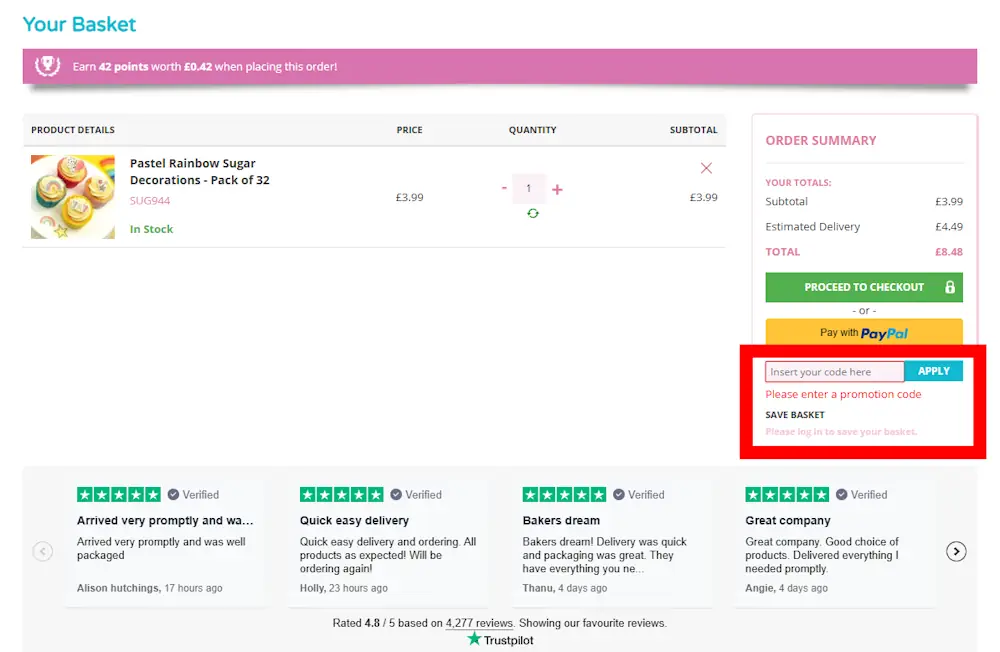Increase quantity with the plus control
This screenshot has width=1000, height=652.
[557, 189]
